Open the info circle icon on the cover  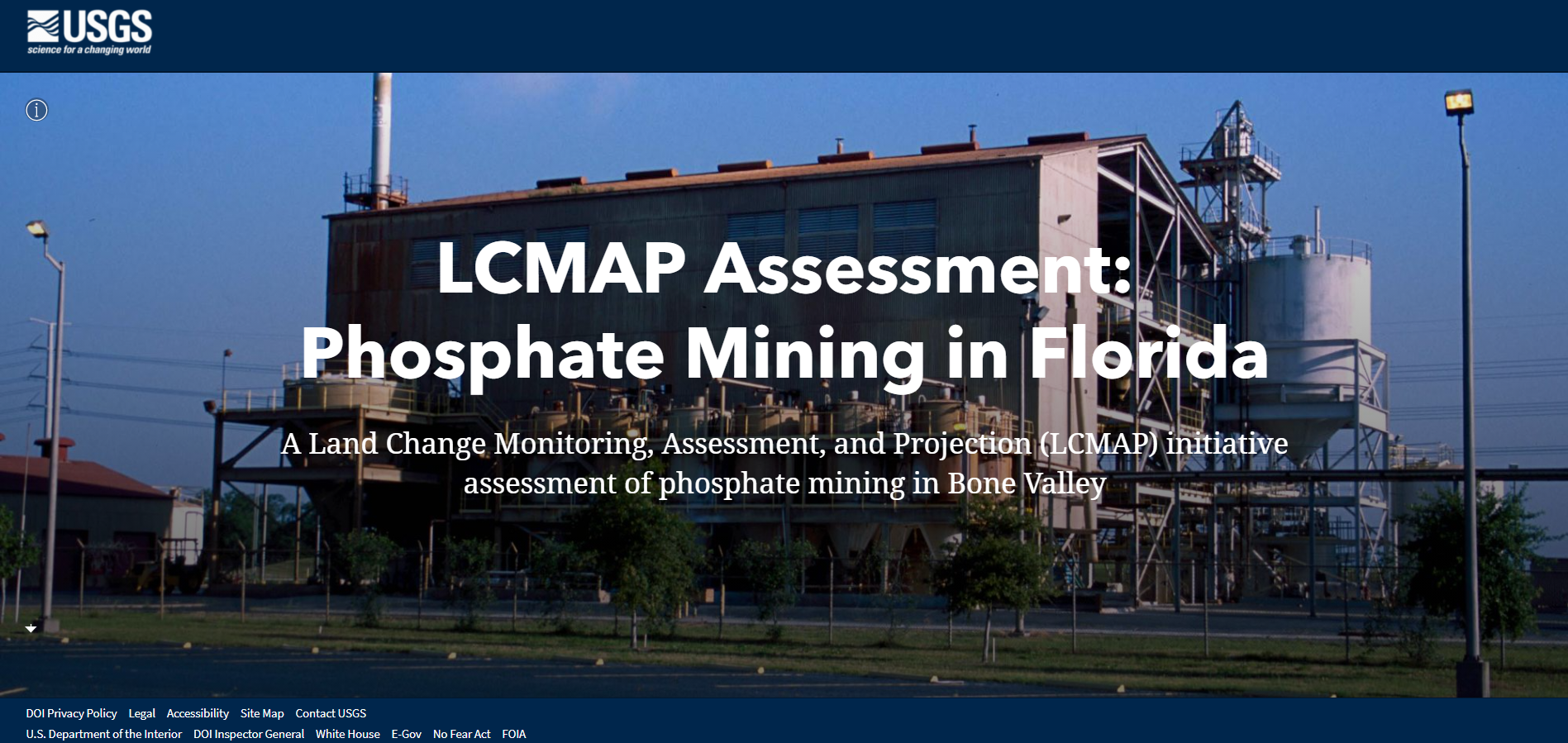[x=37, y=110]
